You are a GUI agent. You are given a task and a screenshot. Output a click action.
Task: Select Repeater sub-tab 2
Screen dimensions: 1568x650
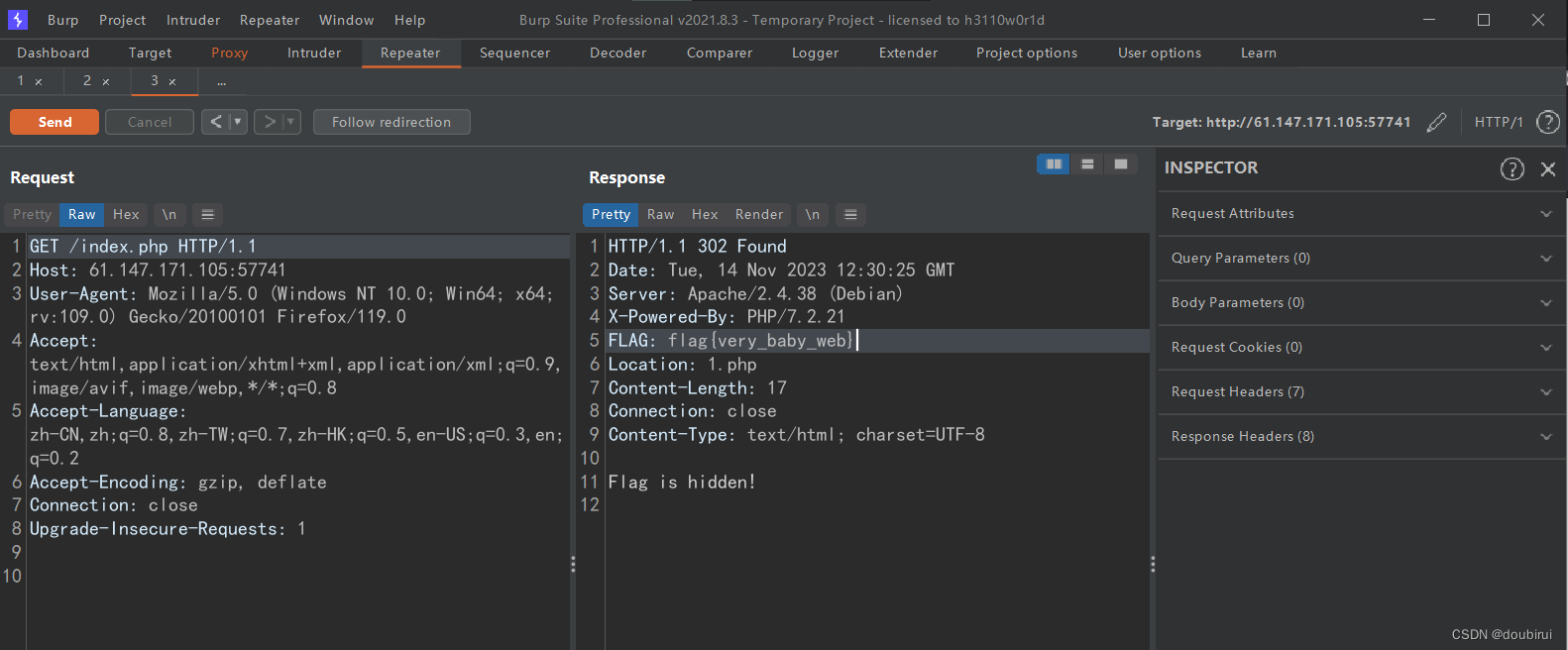87,81
